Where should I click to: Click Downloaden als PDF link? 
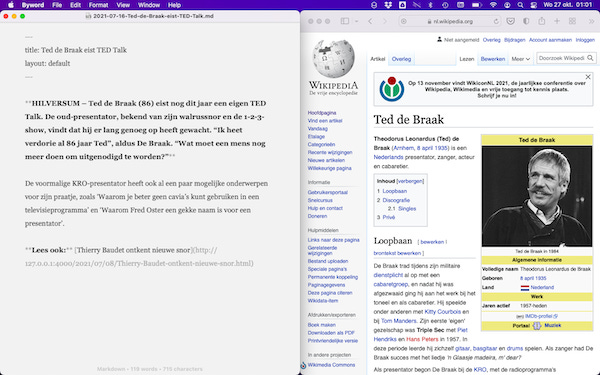tap(331, 333)
